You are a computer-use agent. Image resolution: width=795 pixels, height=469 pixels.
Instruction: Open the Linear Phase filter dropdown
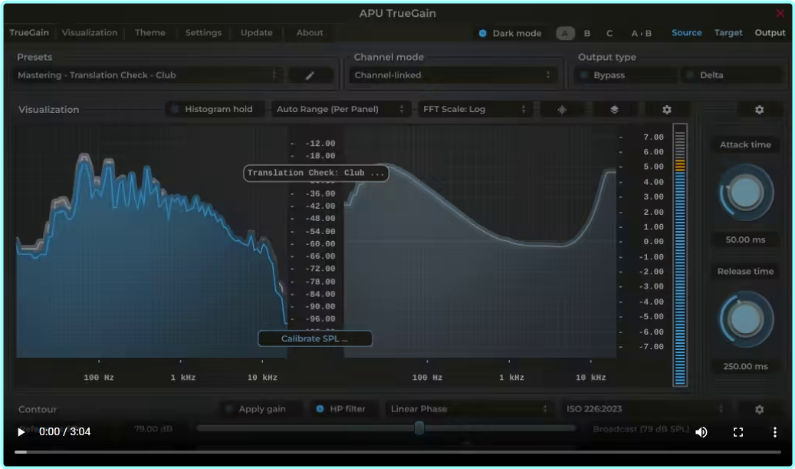pos(469,409)
